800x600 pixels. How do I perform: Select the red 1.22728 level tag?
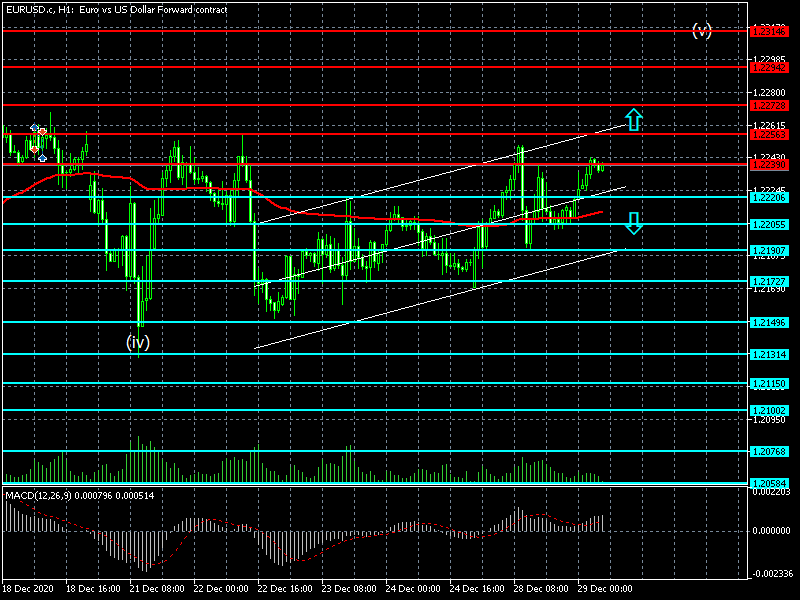(773, 105)
